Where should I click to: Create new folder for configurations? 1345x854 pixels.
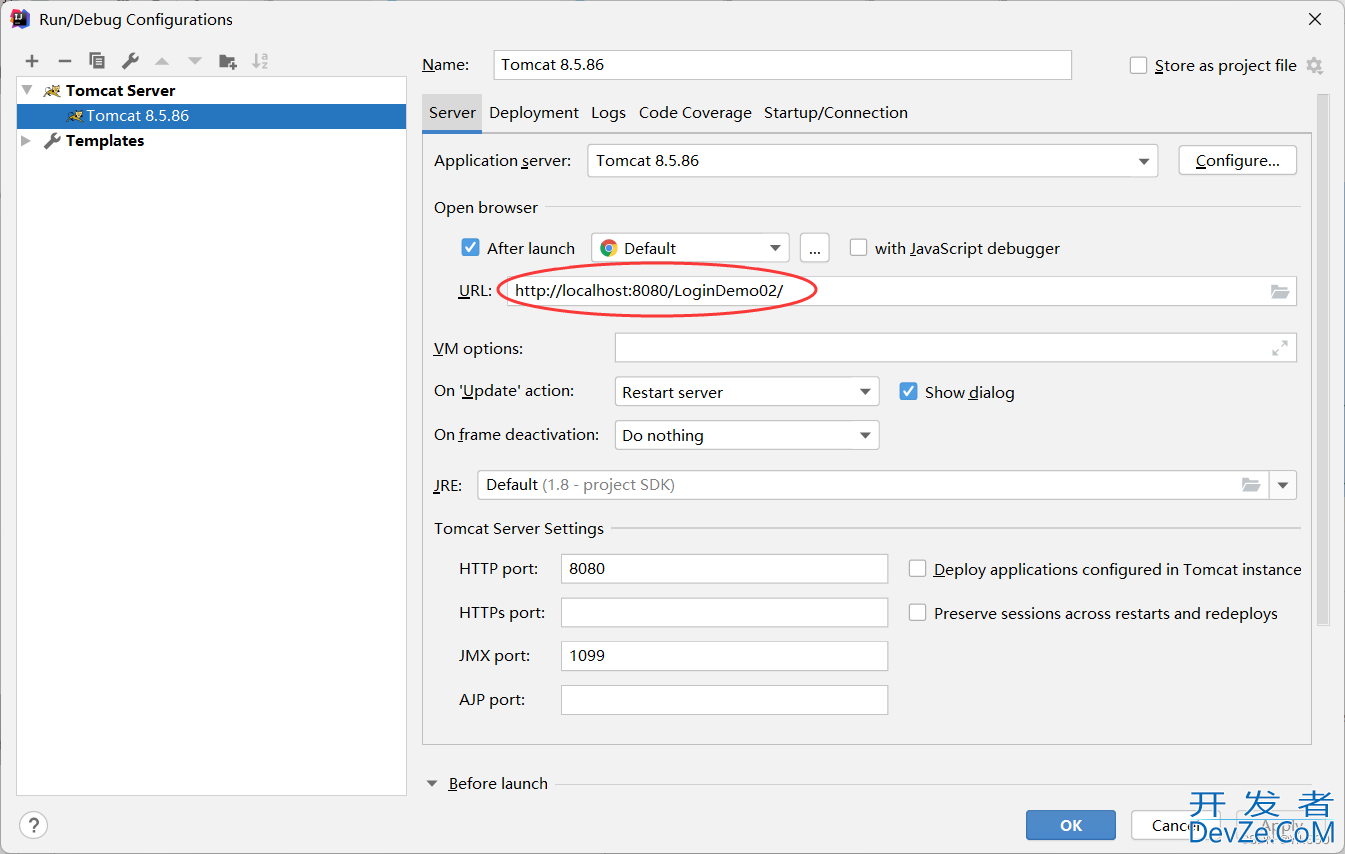pyautogui.click(x=228, y=61)
